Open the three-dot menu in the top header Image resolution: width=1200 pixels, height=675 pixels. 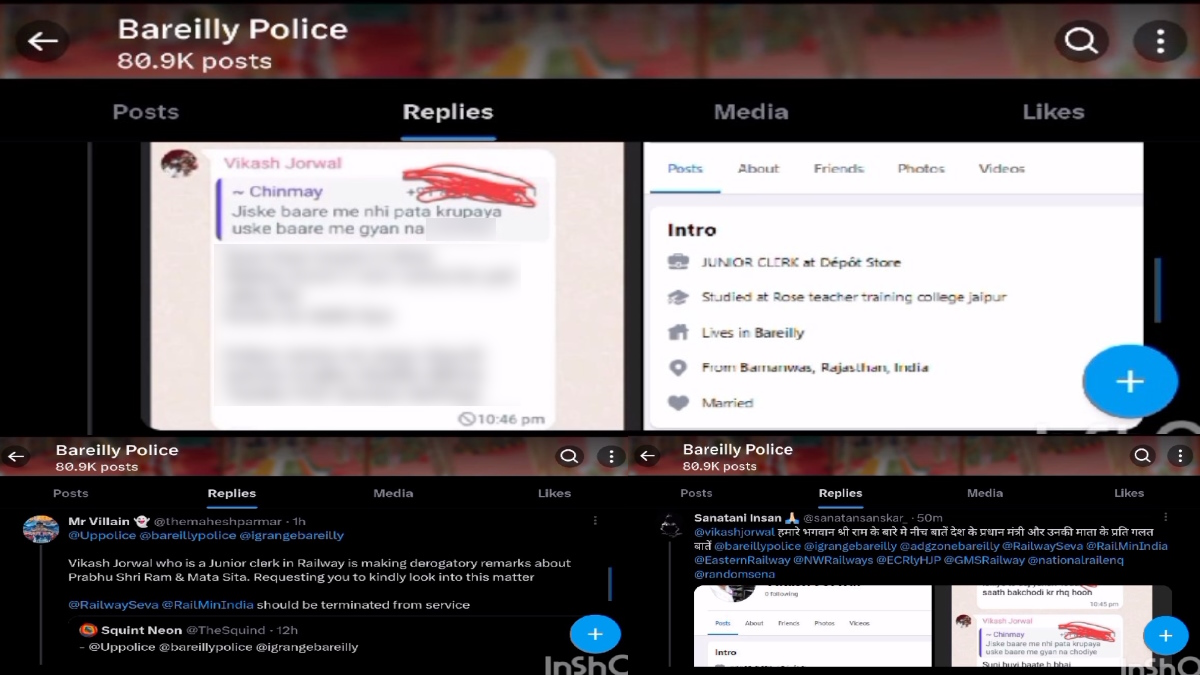point(1159,41)
